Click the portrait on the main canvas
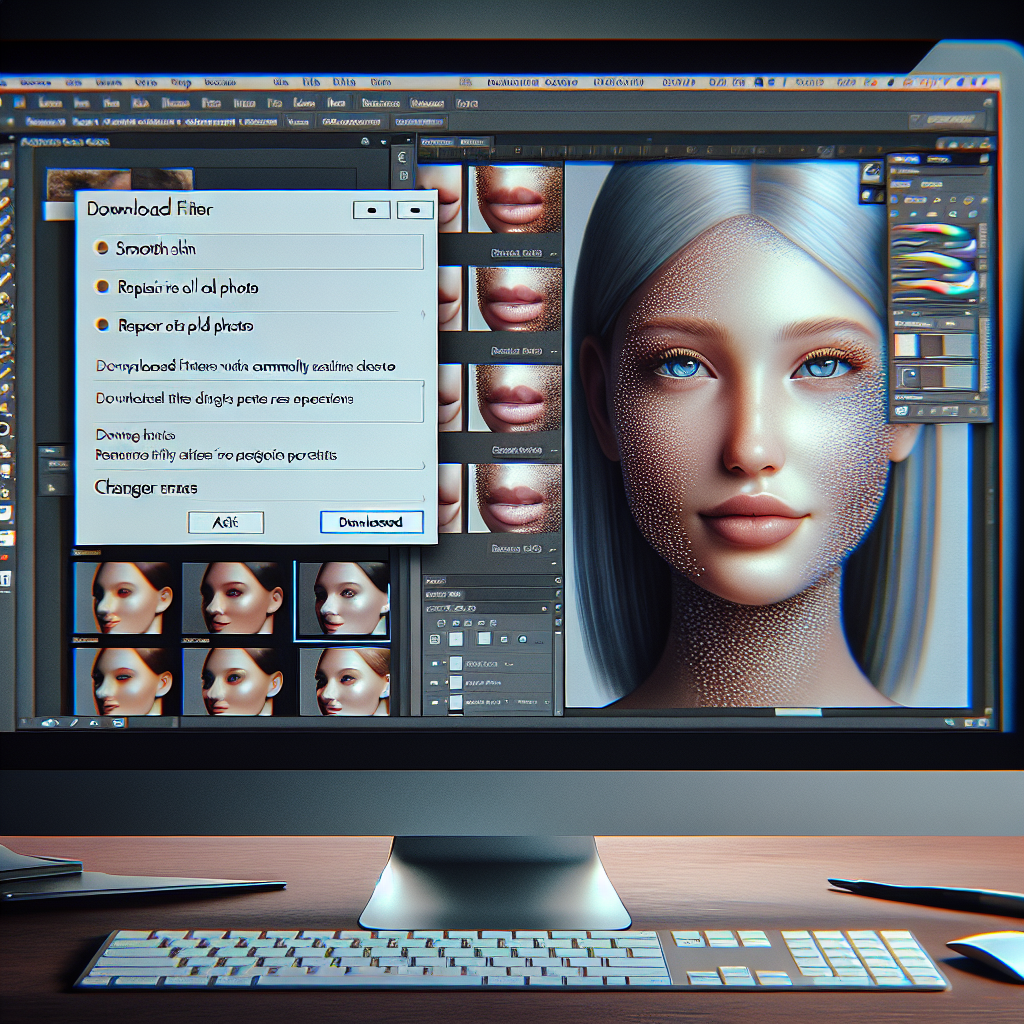This screenshot has width=1024, height=1024. click(x=767, y=434)
